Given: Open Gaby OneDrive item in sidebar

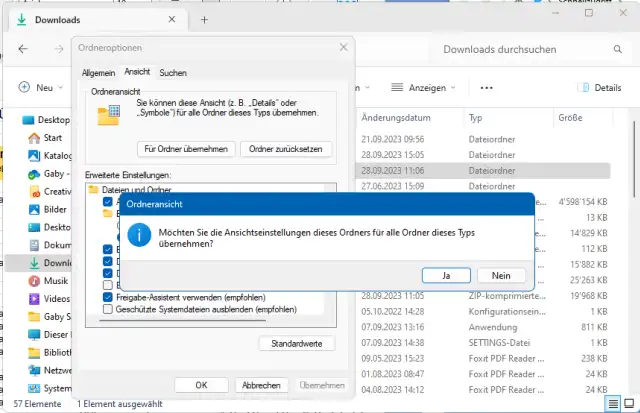Looking at the screenshot, I should click(49, 174).
